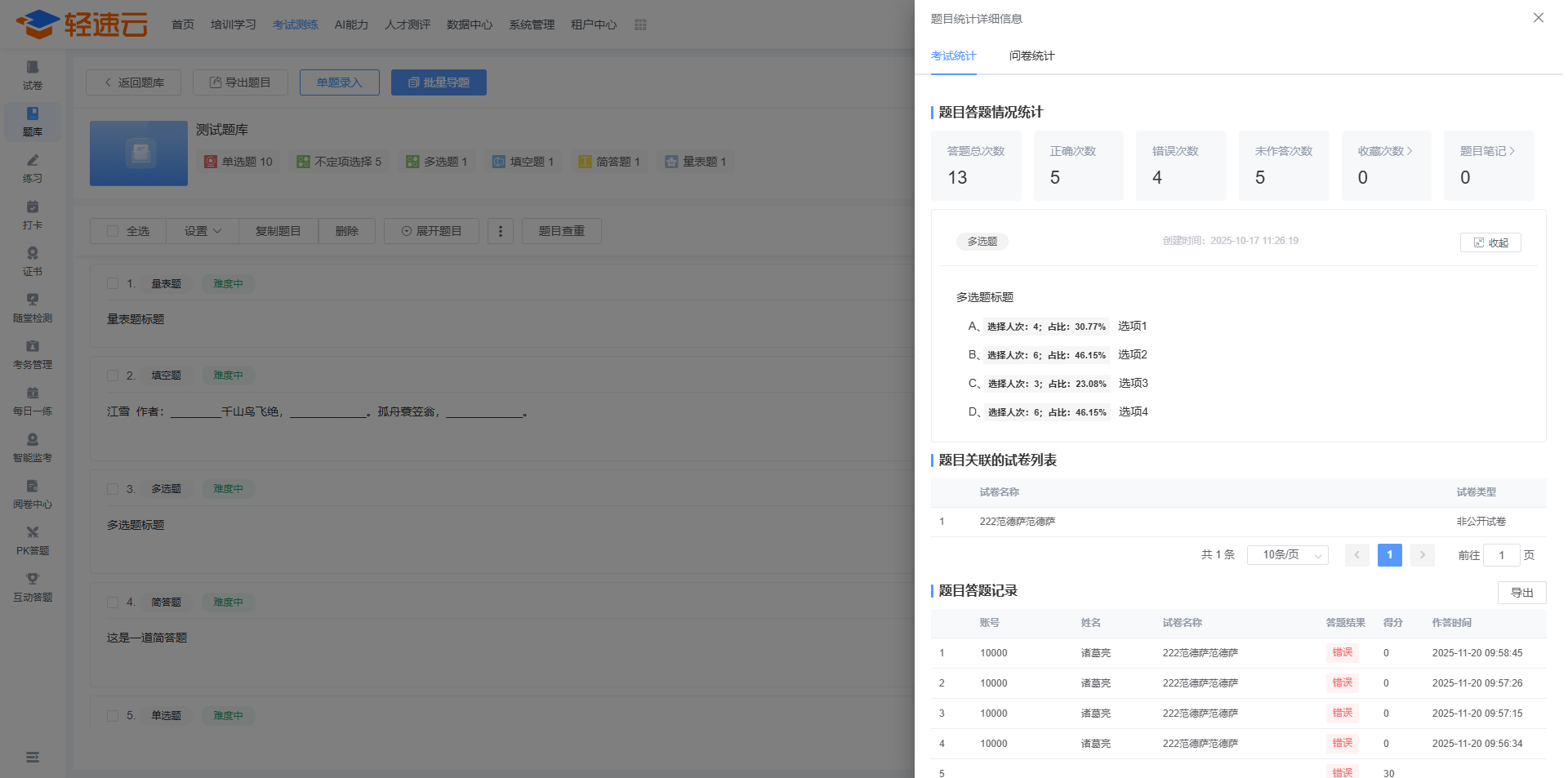
Task: Click the 前往 page number input field
Action: pyautogui.click(x=1501, y=555)
